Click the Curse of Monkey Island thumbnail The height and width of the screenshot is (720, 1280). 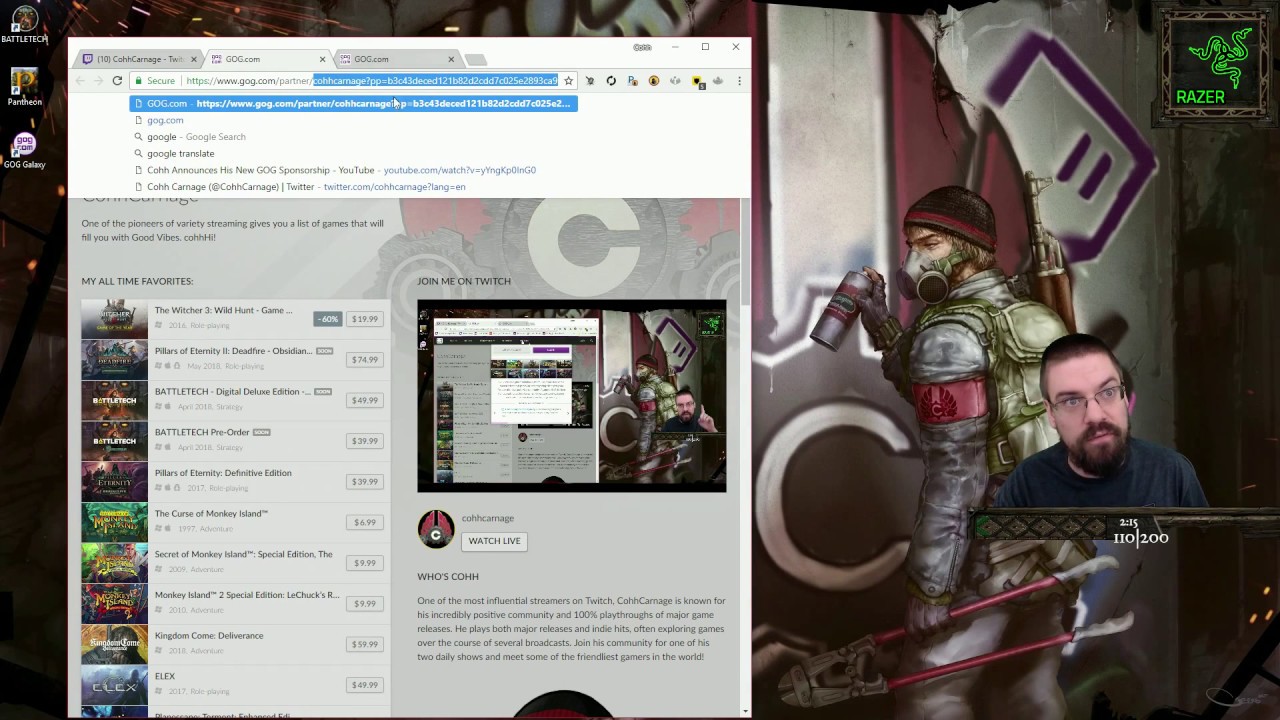[114, 522]
